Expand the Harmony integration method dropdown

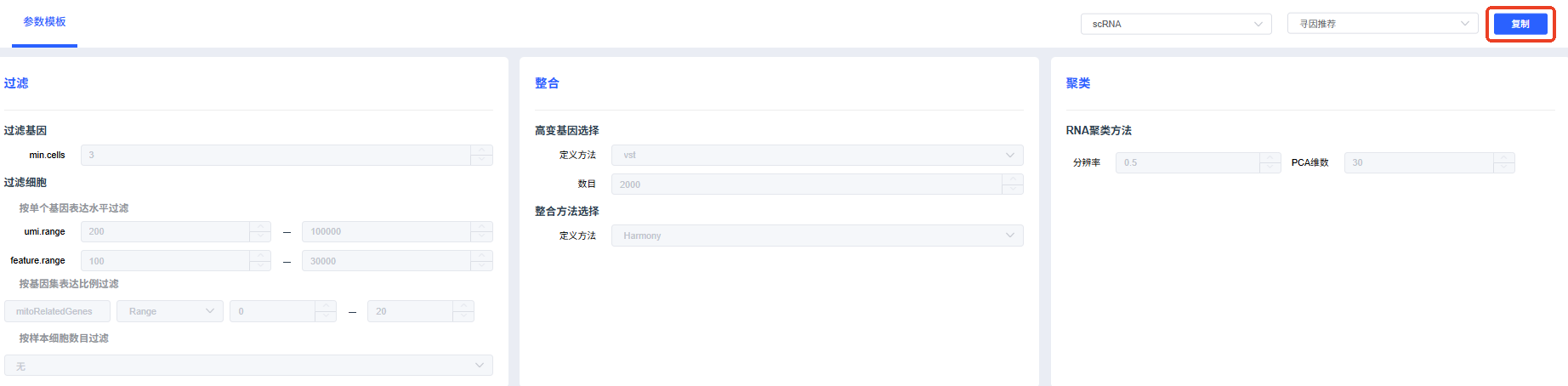point(817,236)
